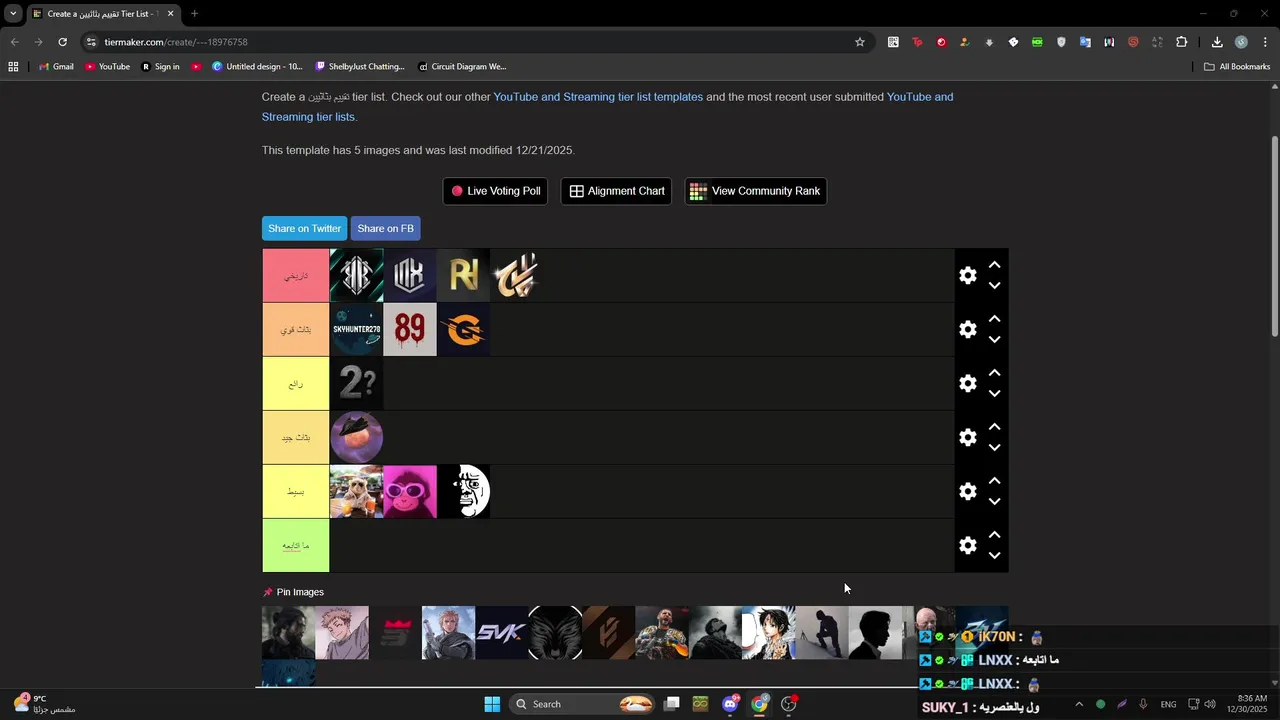Screen dimensions: 1280x720
Task: Select the orange G logo image
Action: point(463,329)
